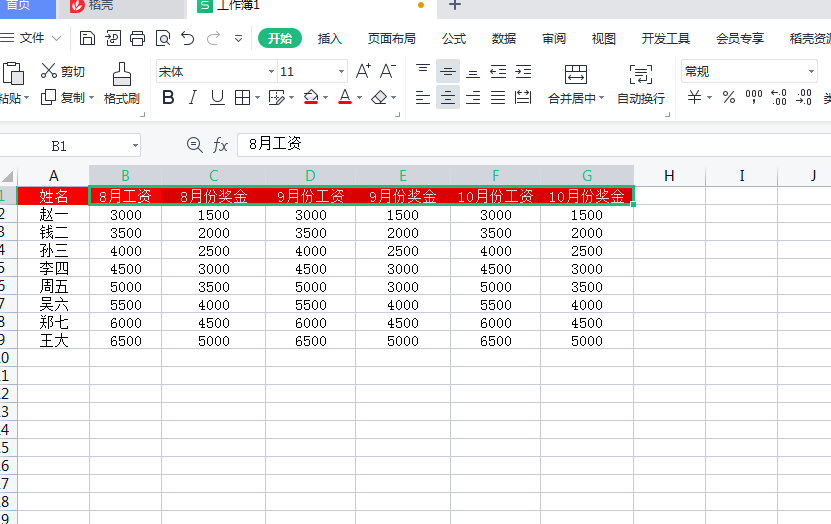The width and height of the screenshot is (831, 524).
Task: Apply thousands separator format
Action: (754, 97)
